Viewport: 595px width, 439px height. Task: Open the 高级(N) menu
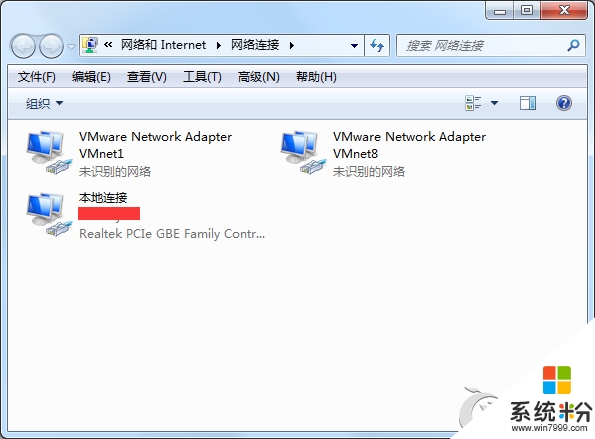[x=258, y=77]
